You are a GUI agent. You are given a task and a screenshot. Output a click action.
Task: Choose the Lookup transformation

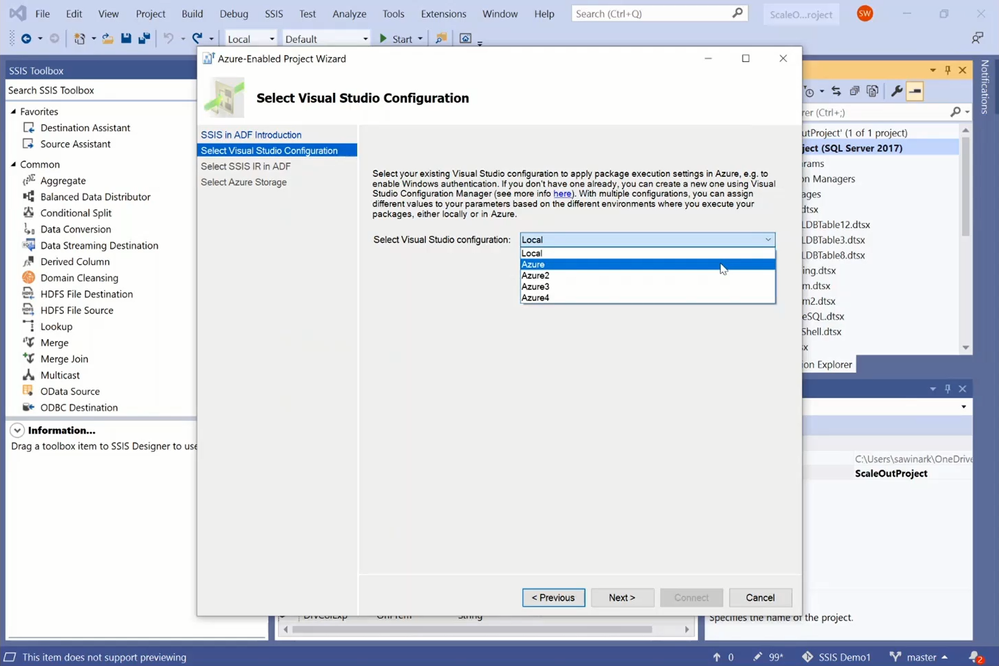(x=56, y=327)
